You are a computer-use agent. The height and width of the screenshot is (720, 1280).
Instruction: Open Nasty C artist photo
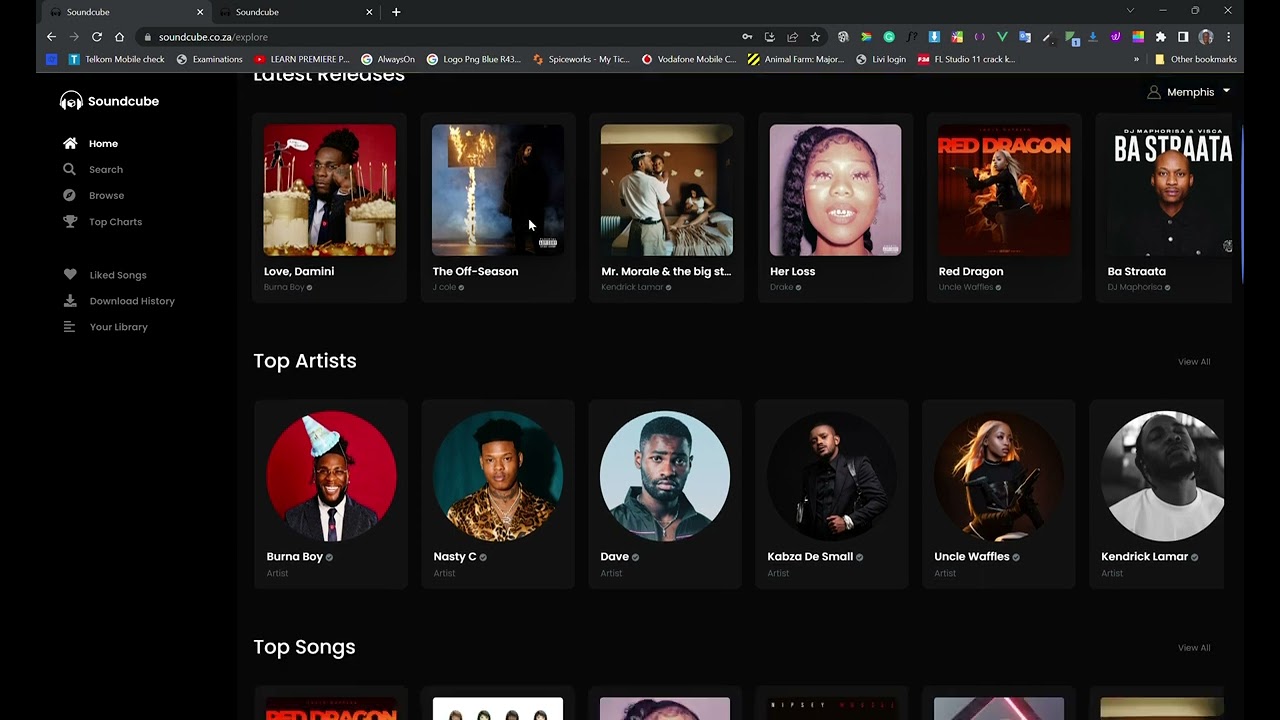pos(498,476)
